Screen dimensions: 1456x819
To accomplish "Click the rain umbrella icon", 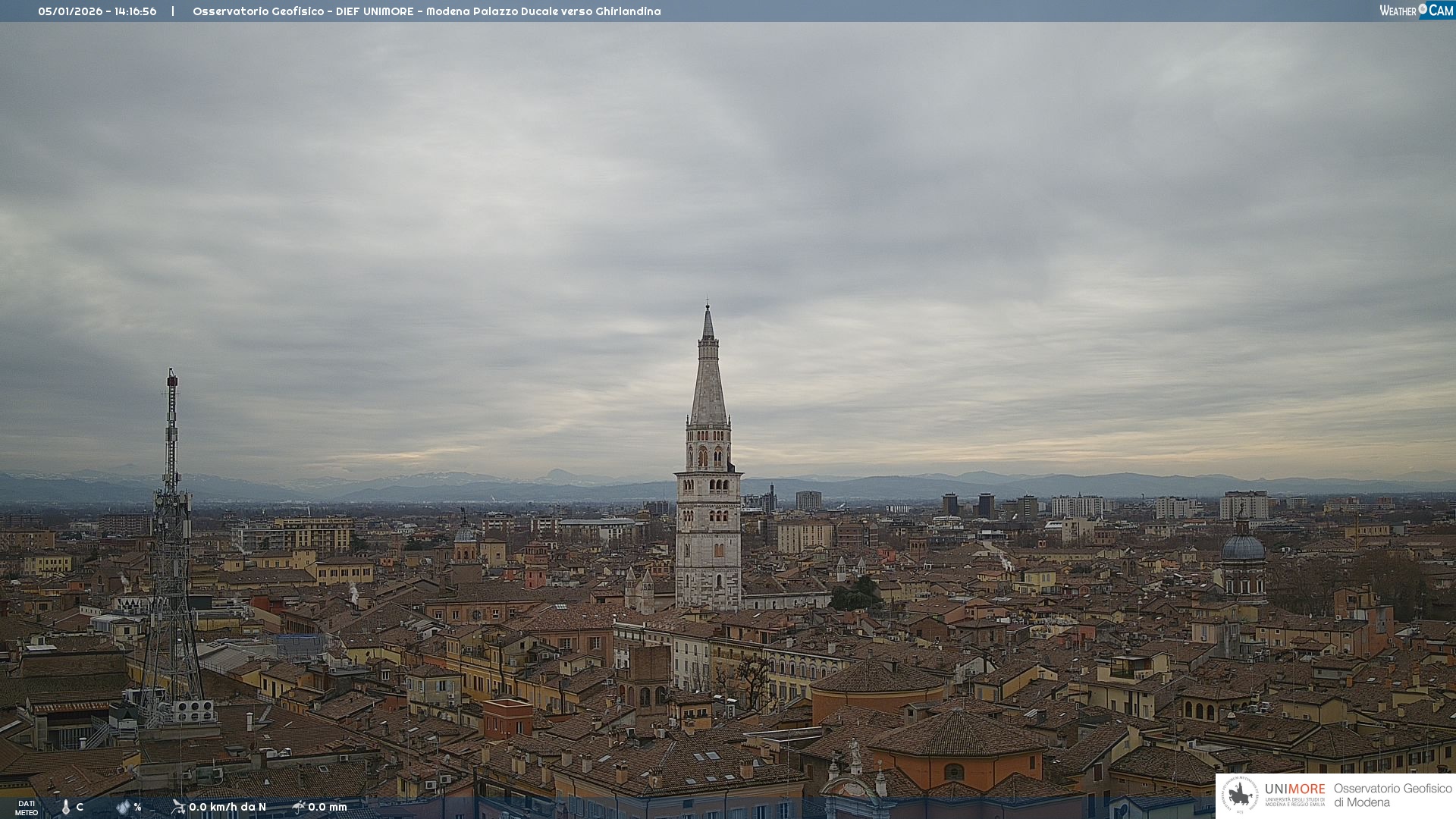I will [x=299, y=807].
